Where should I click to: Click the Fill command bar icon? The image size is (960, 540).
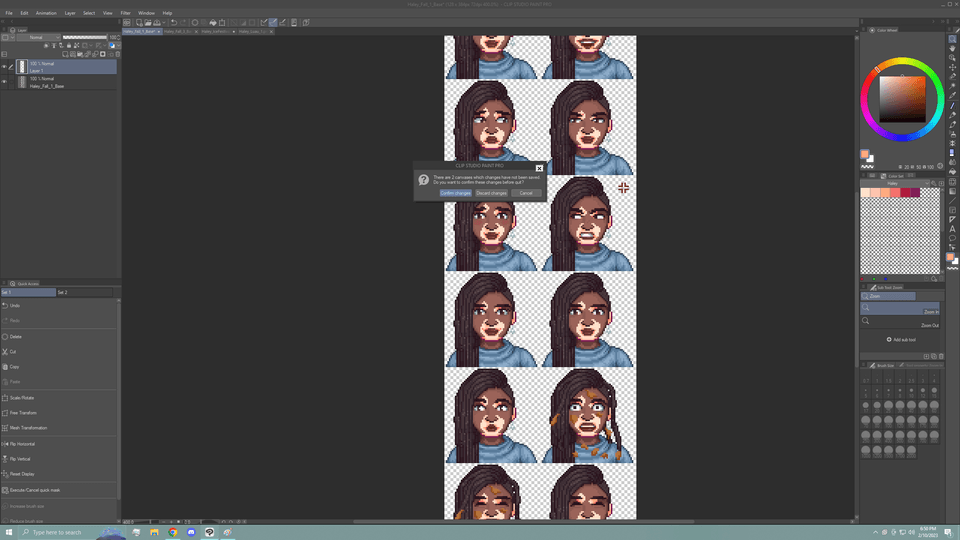(x=212, y=23)
